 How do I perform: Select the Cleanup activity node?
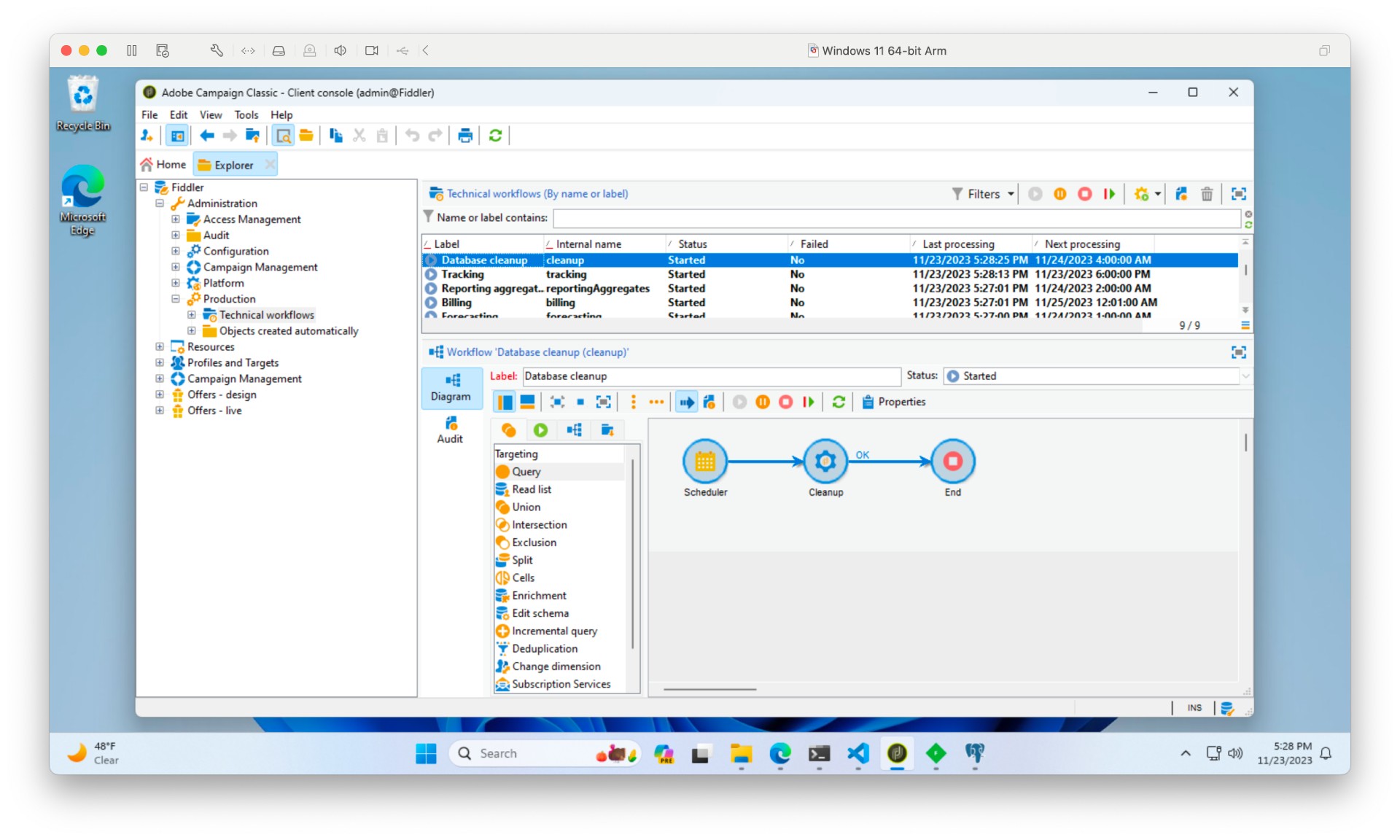tap(825, 462)
